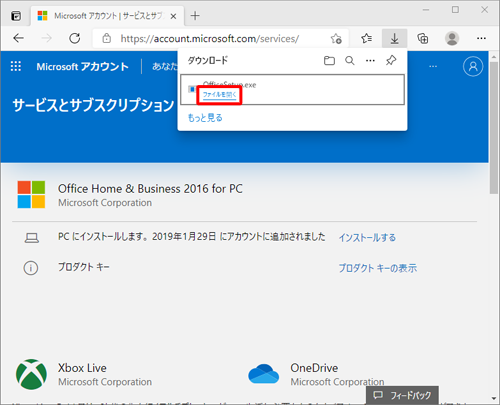Toggle the Downloads toolbar button
The height and width of the screenshot is (405, 500).
tap(394, 38)
